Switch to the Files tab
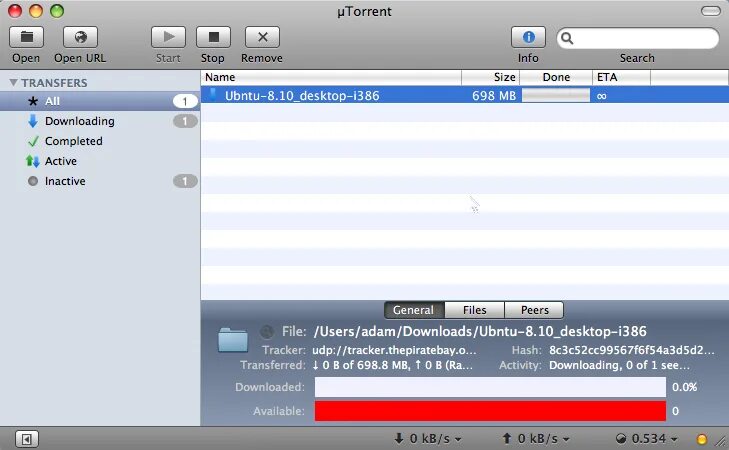 pyautogui.click(x=474, y=310)
